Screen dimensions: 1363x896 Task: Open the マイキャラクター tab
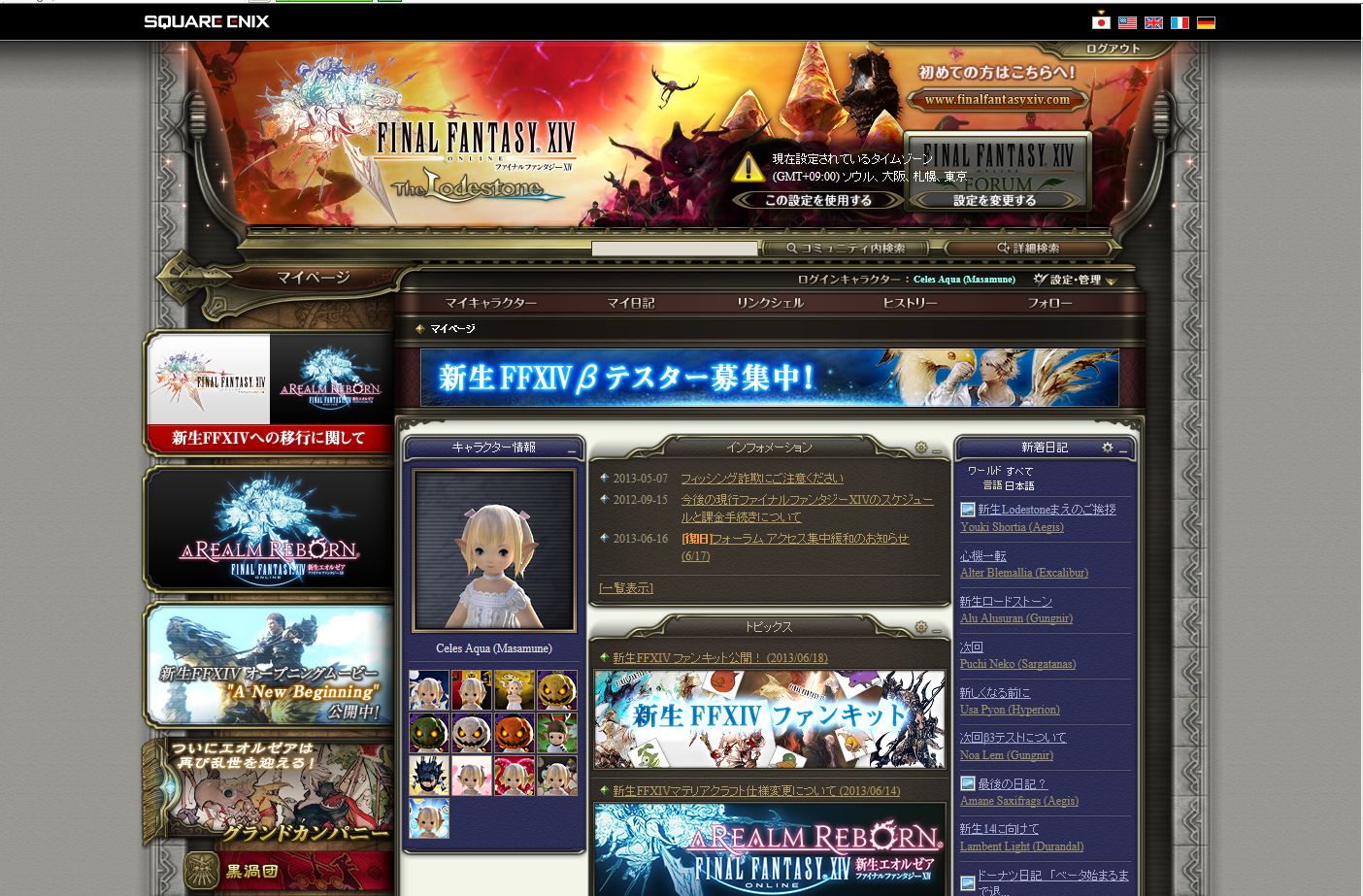click(x=490, y=303)
